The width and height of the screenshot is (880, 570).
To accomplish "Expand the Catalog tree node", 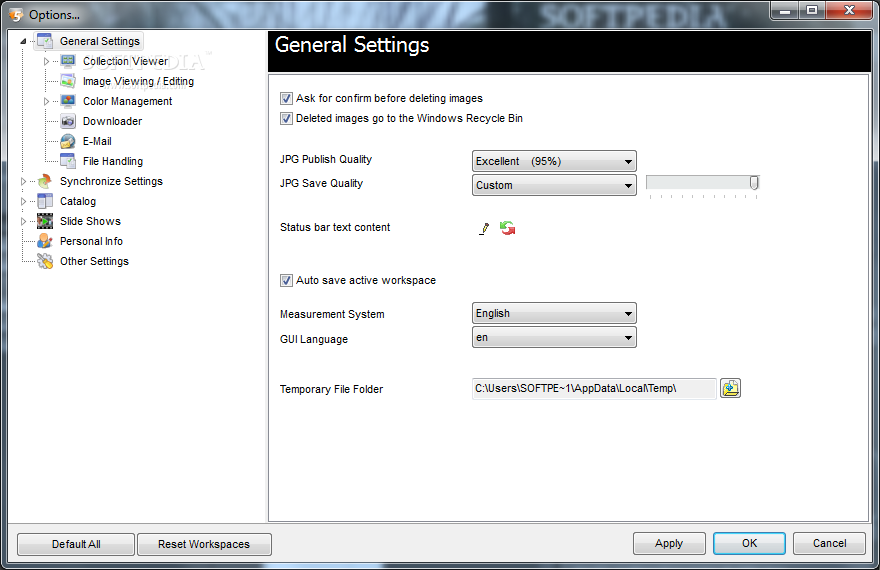I will (23, 201).
